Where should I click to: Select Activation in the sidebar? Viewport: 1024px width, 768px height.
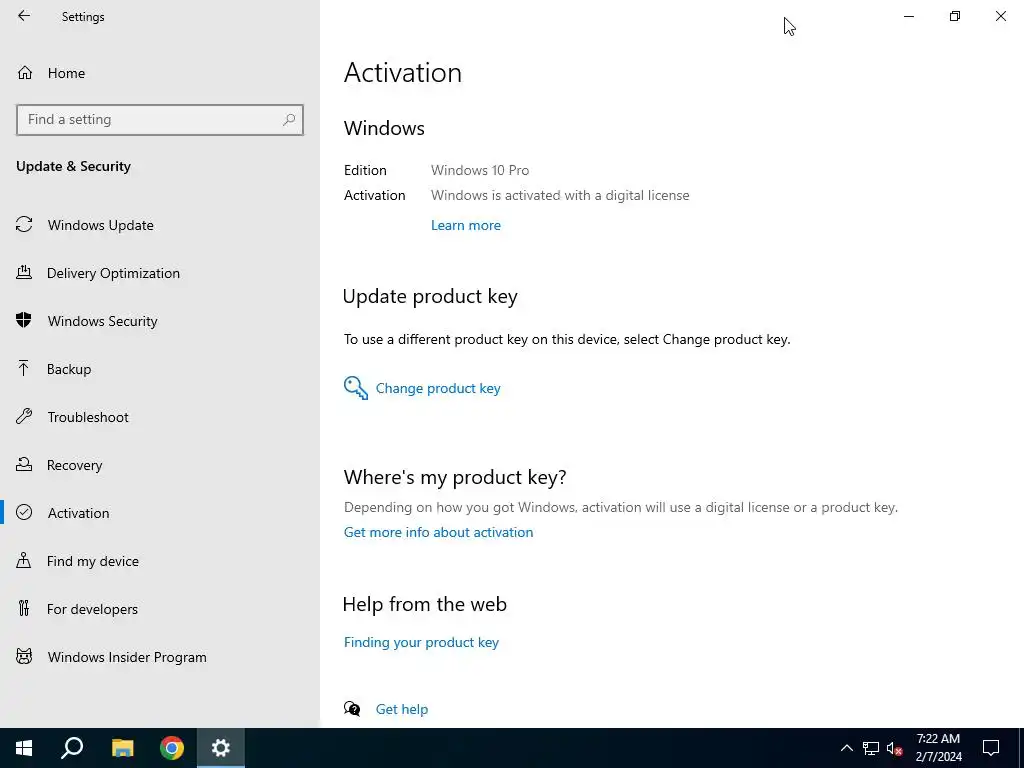pos(78,513)
